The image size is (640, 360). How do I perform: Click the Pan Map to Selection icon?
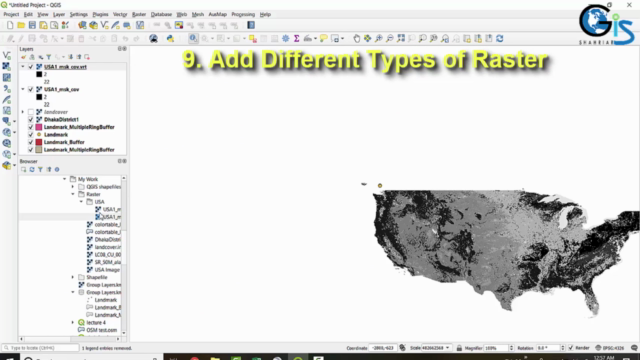coord(367,38)
